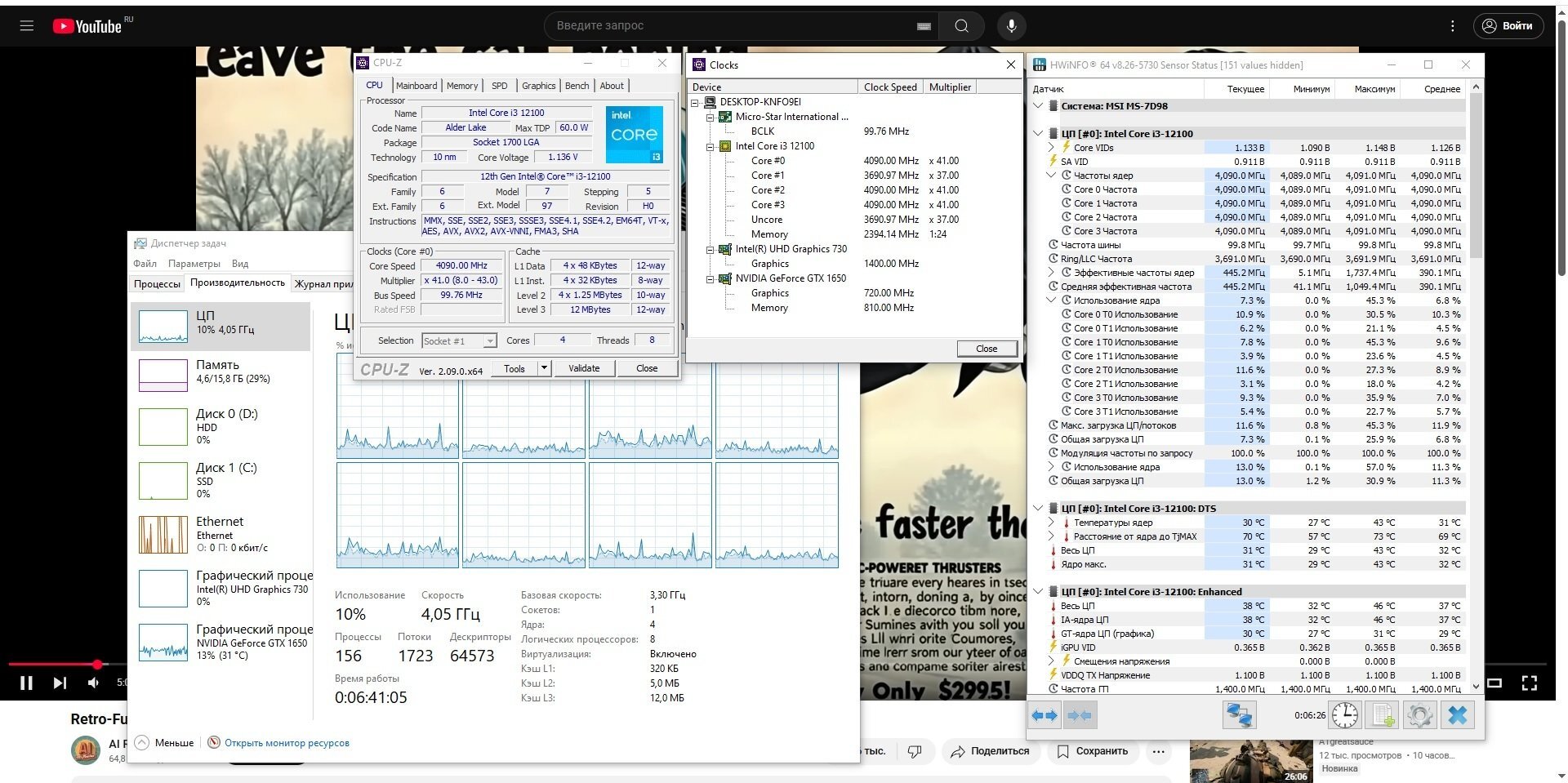Click HWiNFO clock reset timer icon
Image resolution: width=1568 pixels, height=783 pixels.
coord(1345,715)
